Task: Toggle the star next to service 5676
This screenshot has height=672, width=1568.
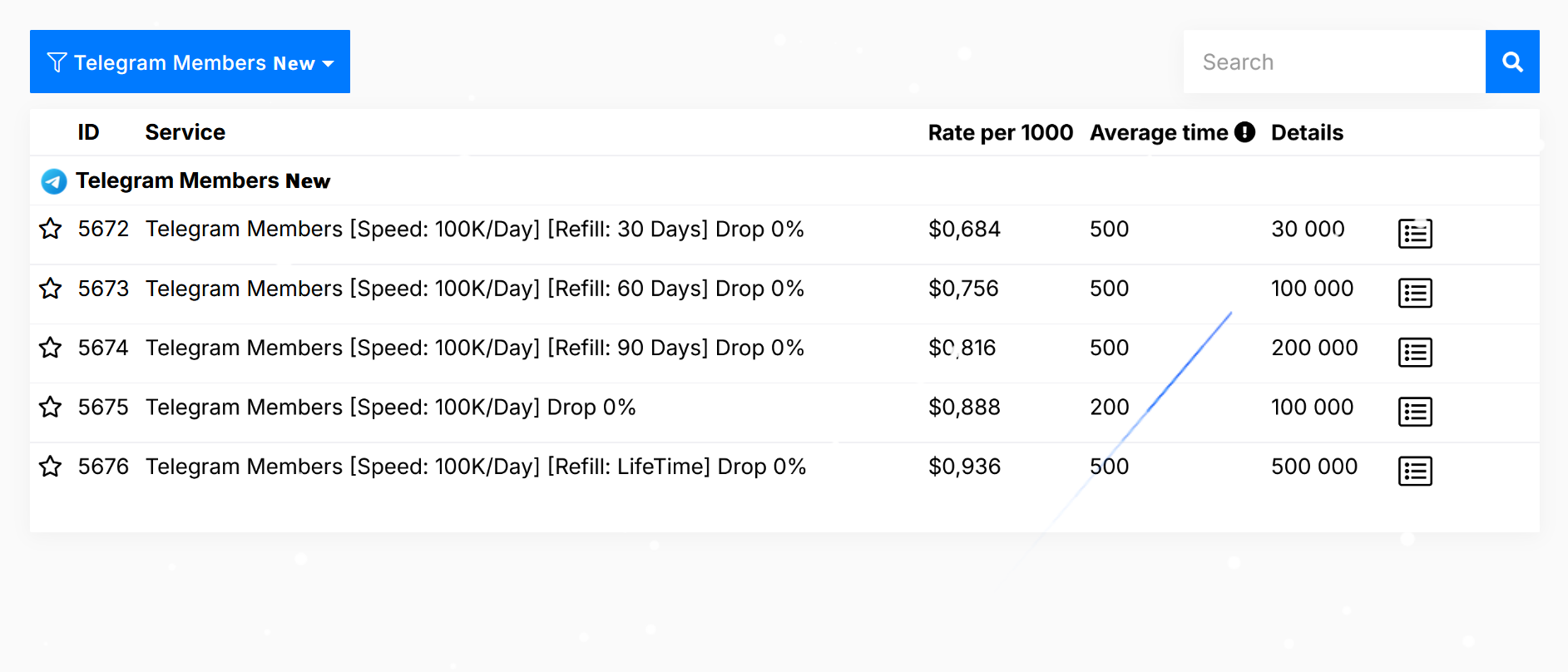Action: (51, 467)
